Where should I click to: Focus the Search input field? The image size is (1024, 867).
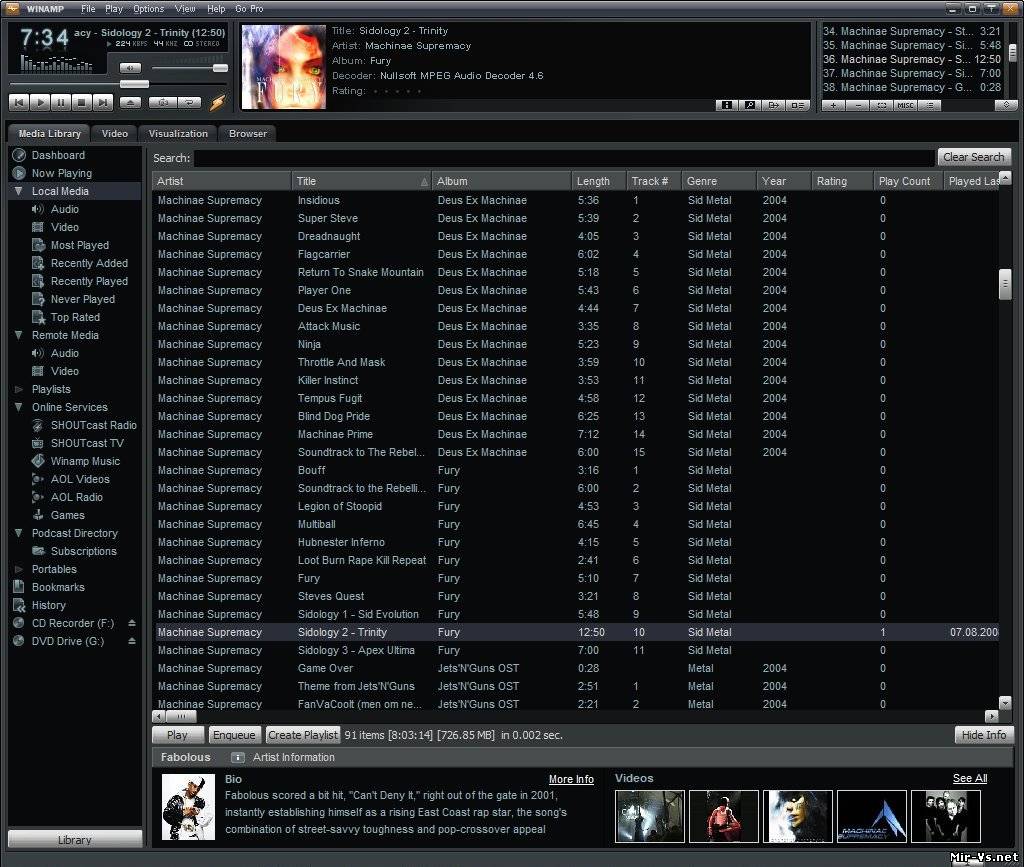[564, 158]
